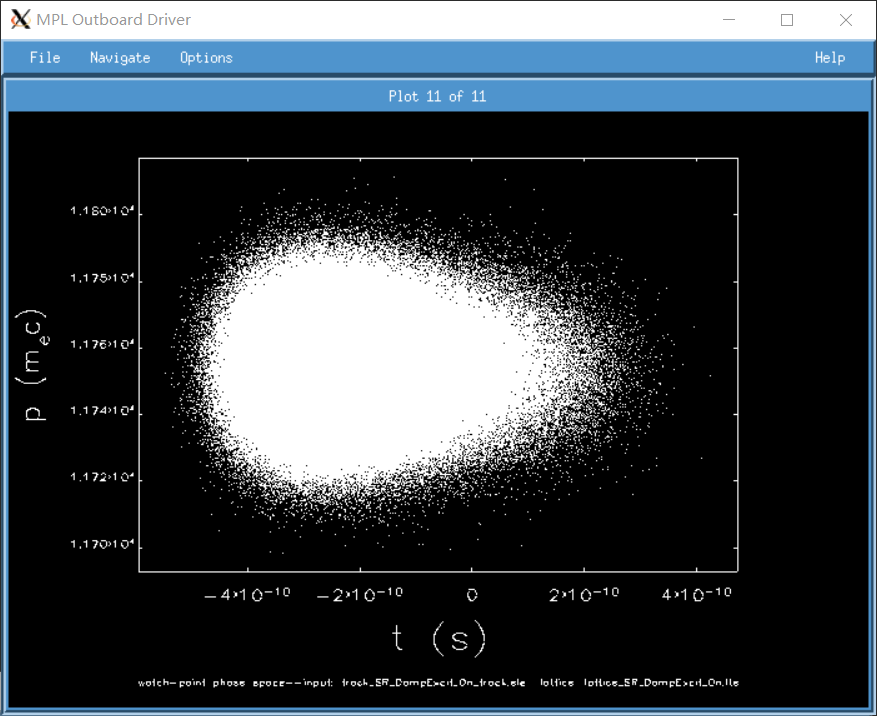
Task: Close the MPL Outboard Driver window
Action: (x=843, y=20)
